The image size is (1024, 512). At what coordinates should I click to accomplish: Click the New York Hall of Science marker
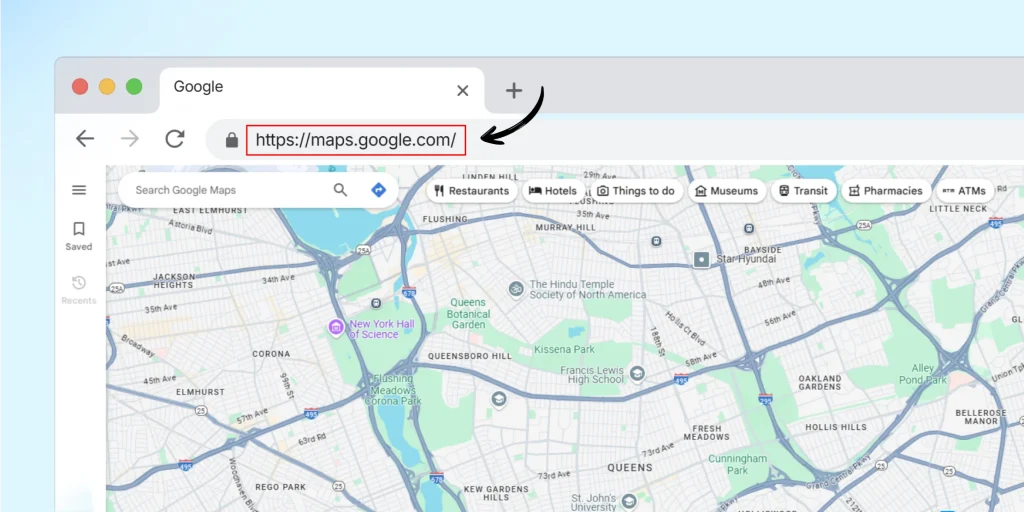point(336,327)
